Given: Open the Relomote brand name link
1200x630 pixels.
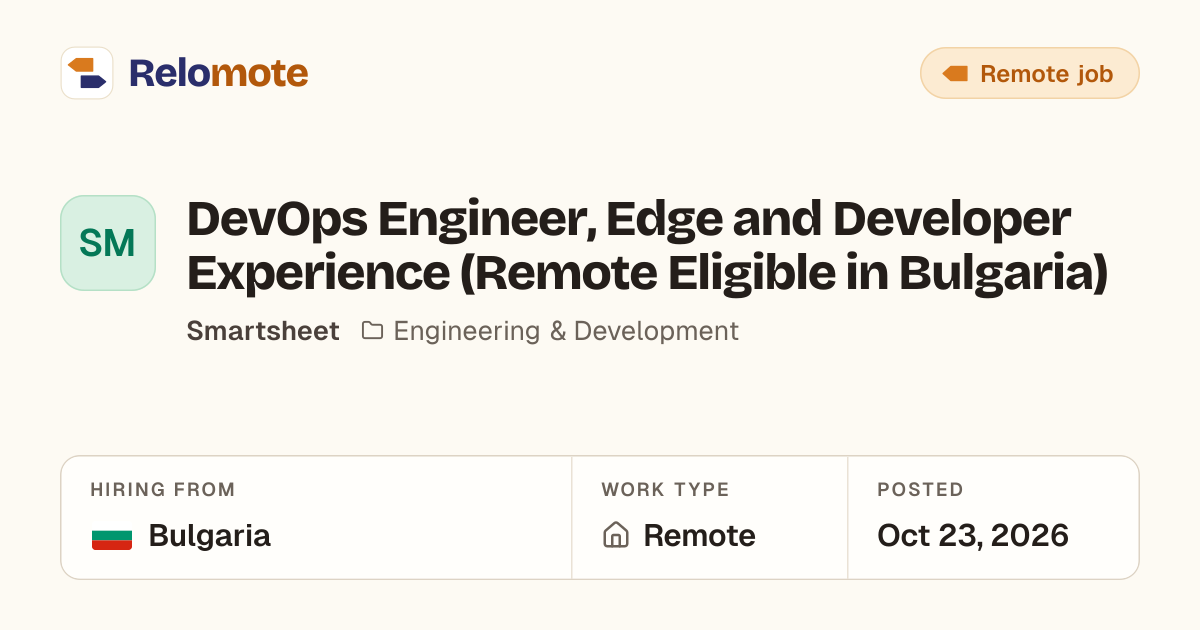Looking at the screenshot, I should click(218, 73).
